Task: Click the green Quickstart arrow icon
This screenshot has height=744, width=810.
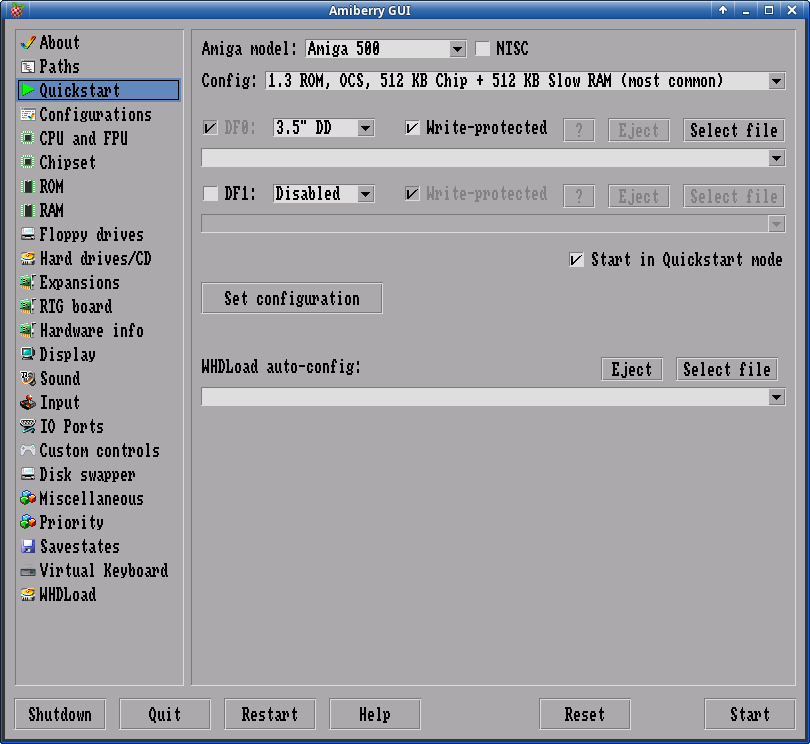Action: pos(28,90)
